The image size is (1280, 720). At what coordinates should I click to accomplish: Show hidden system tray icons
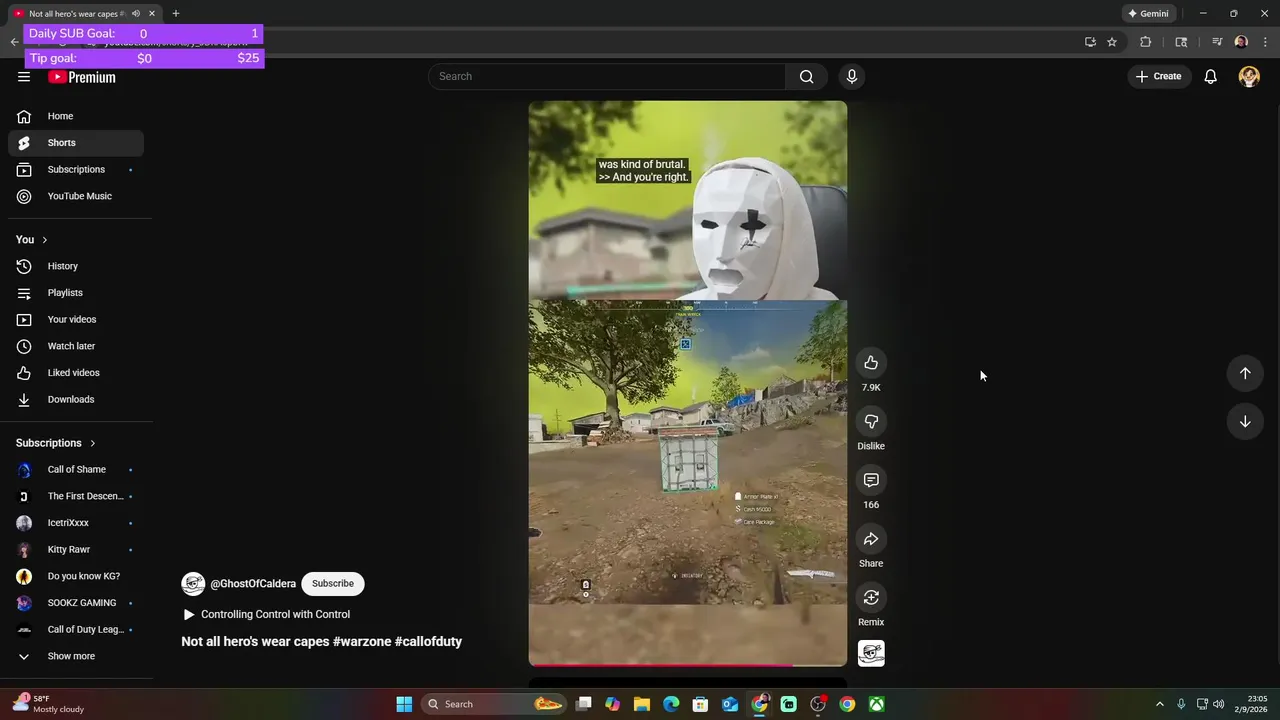coord(1160,704)
